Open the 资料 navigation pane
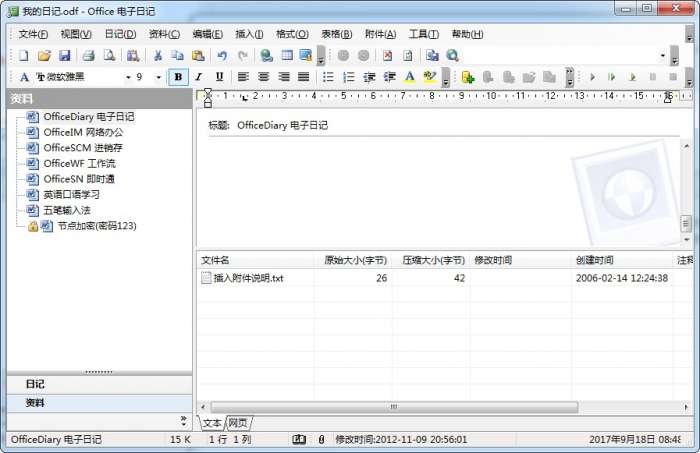Image resolution: width=700 pixels, height=453 pixels. pyautogui.click(x=100, y=403)
